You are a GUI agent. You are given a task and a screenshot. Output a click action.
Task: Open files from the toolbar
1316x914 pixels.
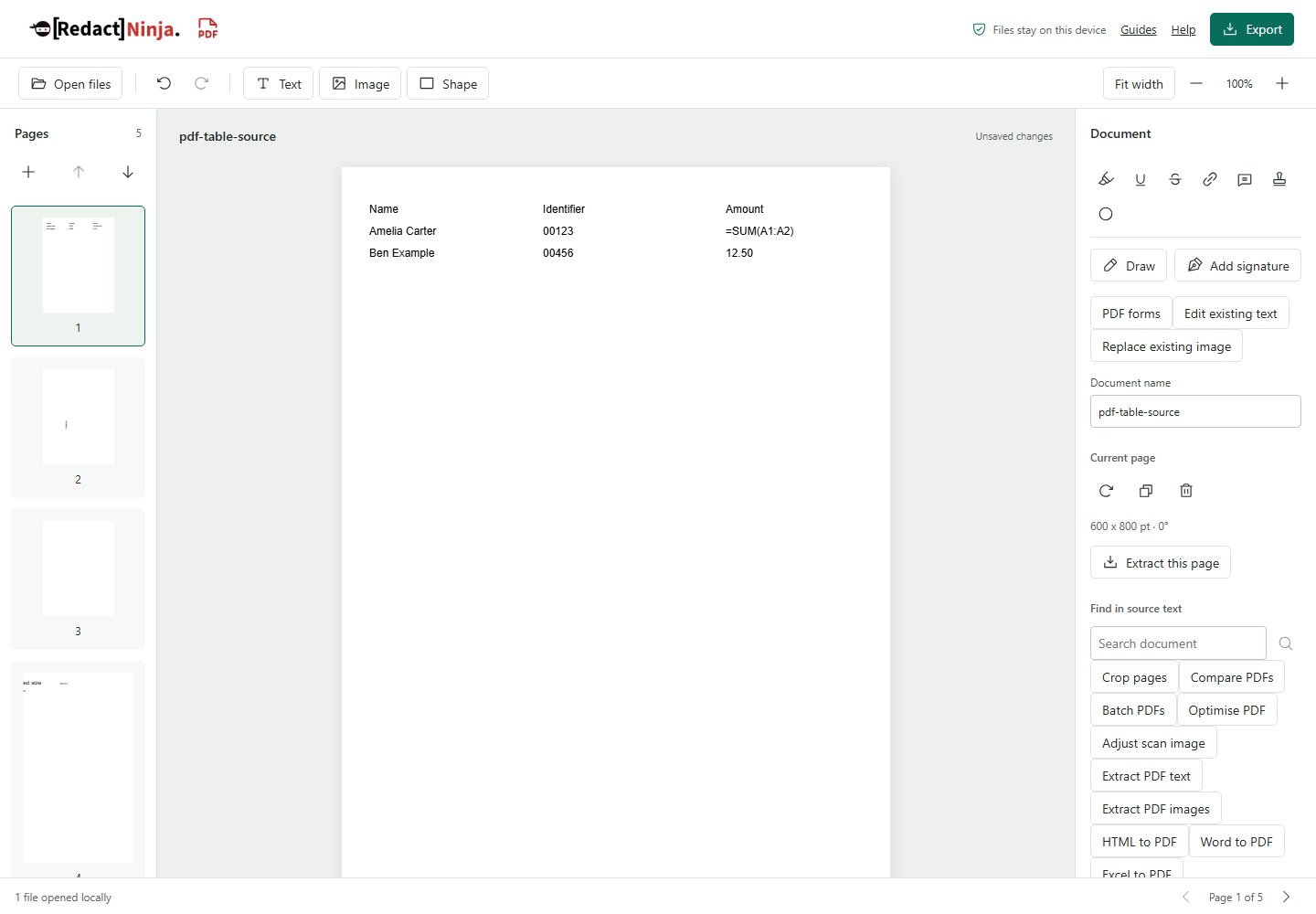pos(71,83)
